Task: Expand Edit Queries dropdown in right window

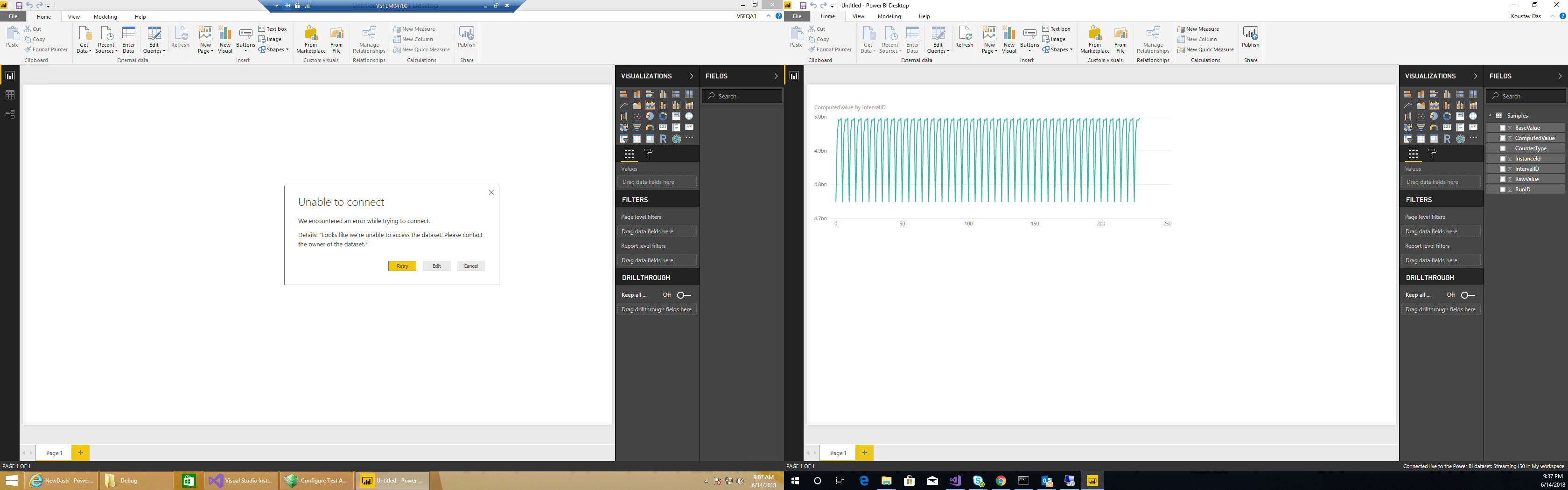Action: (938, 40)
